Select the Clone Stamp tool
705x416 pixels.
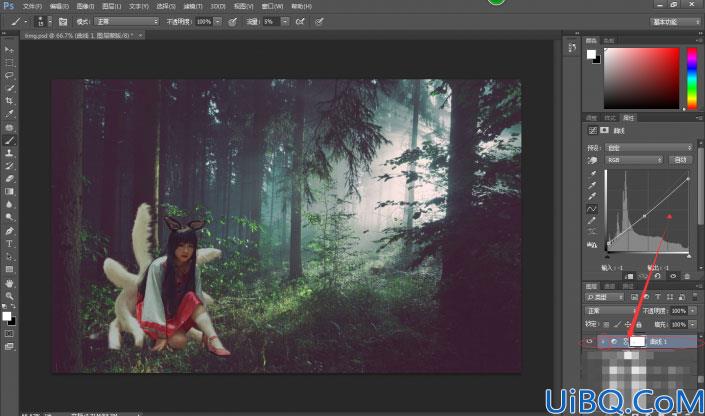tap(9, 153)
